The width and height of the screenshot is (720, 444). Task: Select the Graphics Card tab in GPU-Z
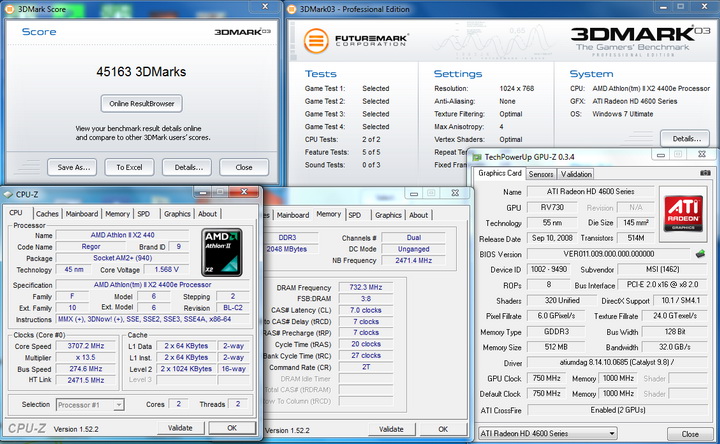point(500,173)
